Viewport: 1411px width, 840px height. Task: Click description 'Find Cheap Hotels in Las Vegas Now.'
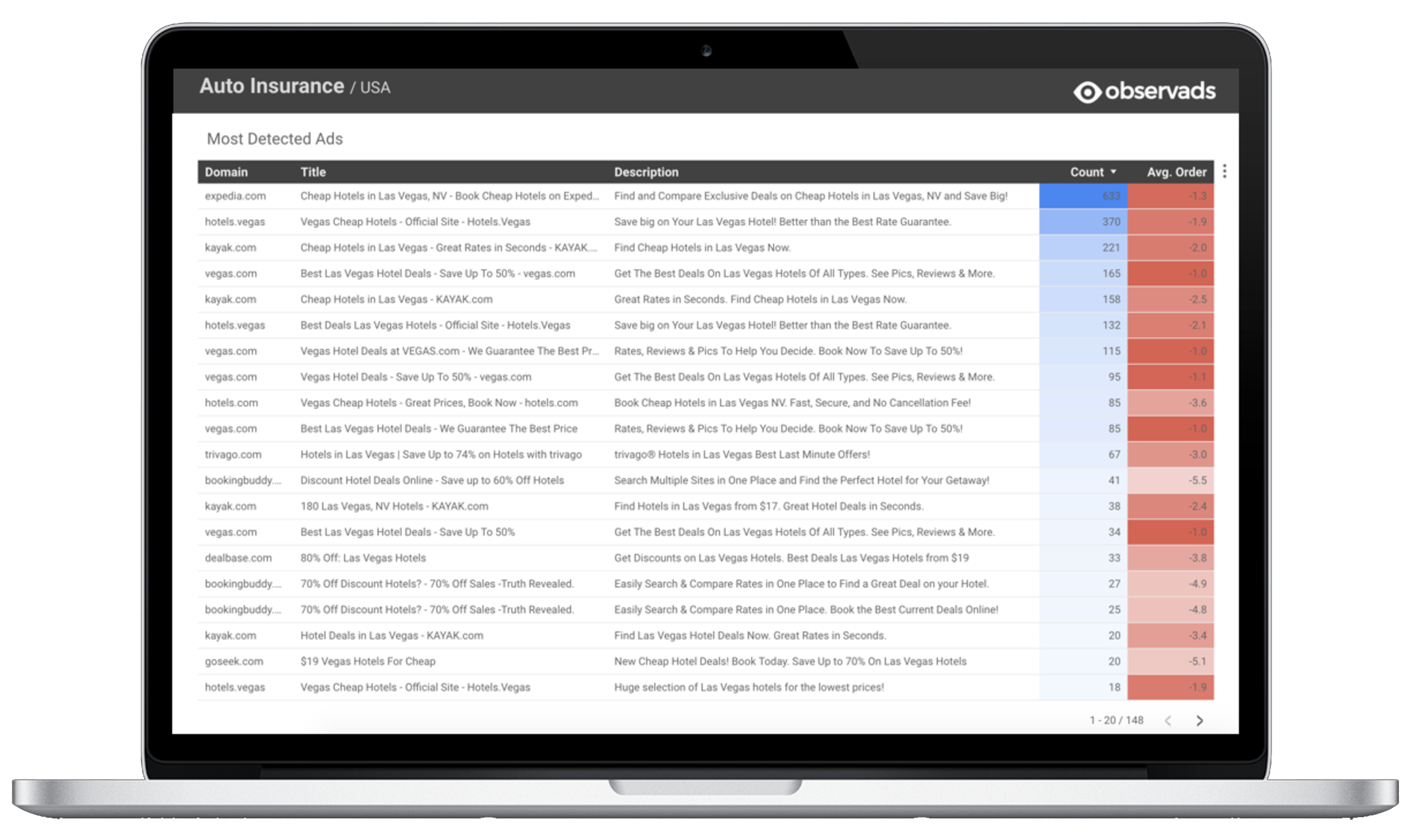[702, 247]
